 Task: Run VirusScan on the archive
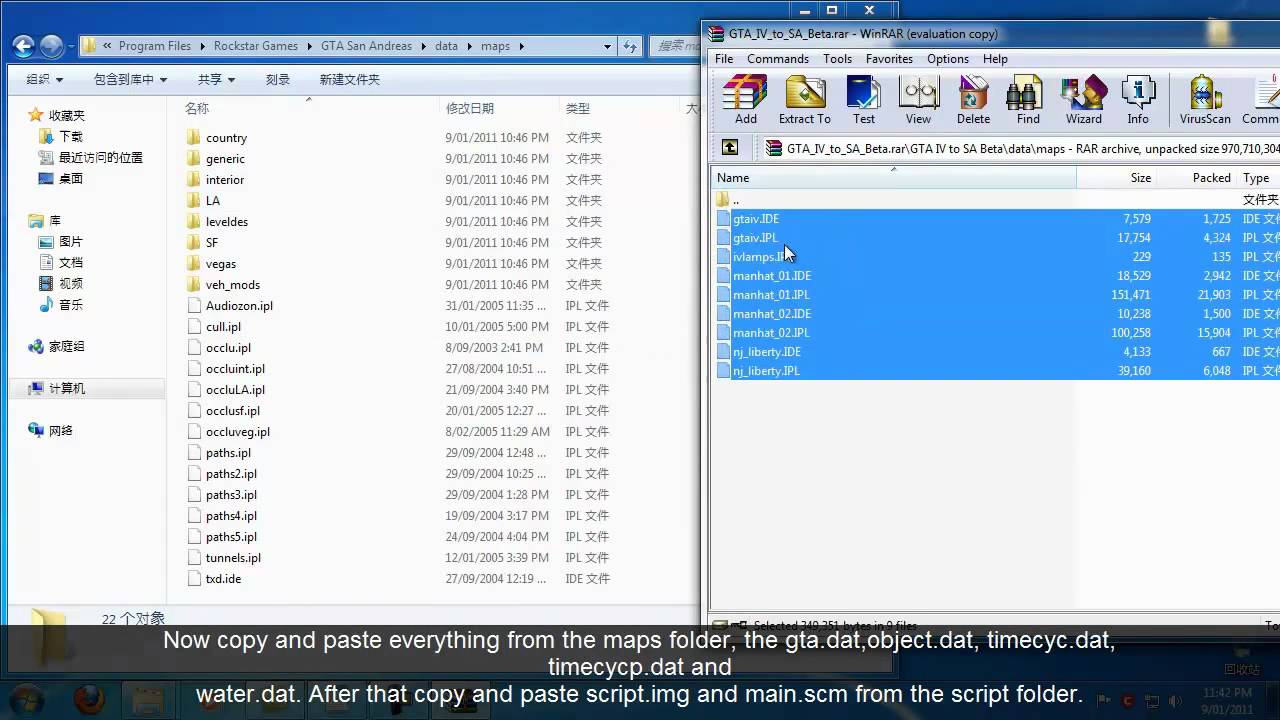1205,100
